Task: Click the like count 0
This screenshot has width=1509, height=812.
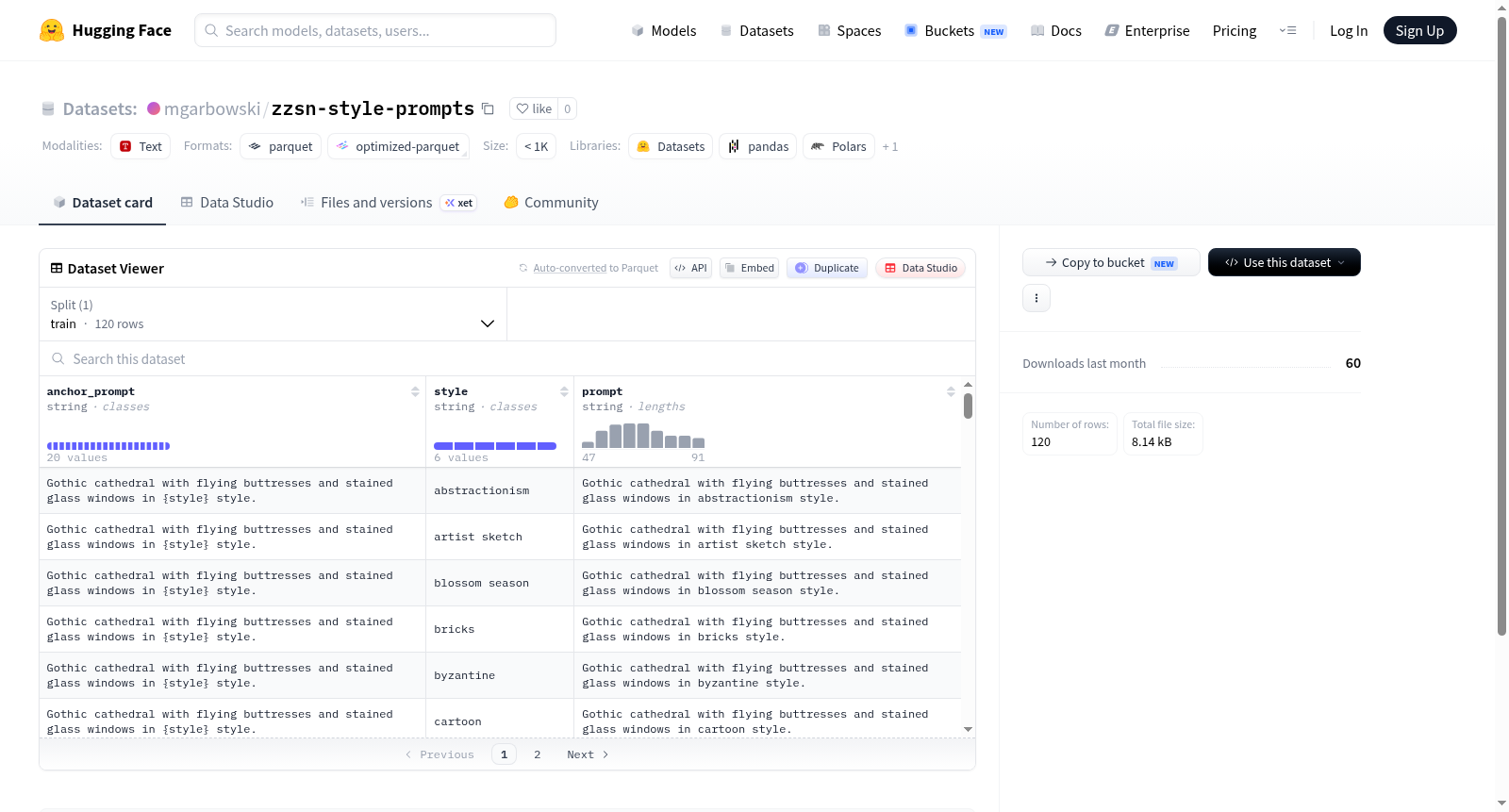Action: [x=567, y=108]
